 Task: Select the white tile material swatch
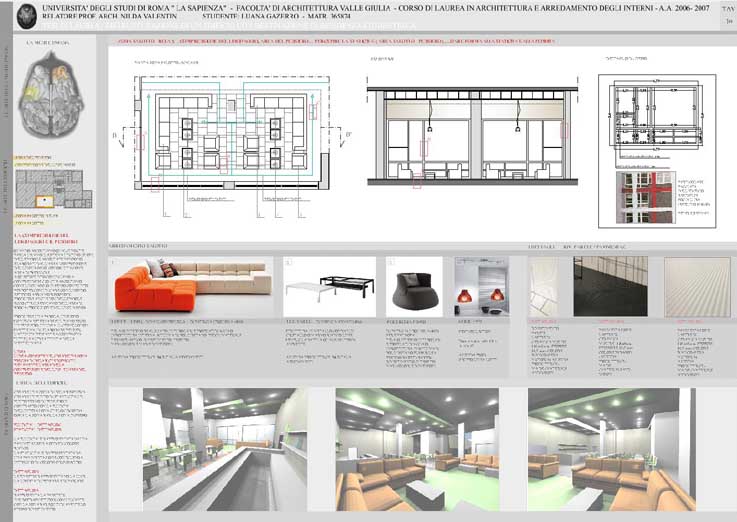[544, 287]
